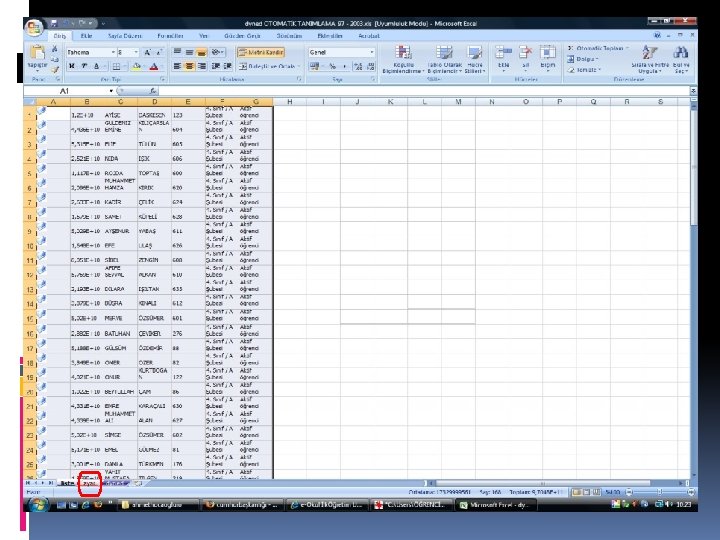This screenshot has width=720, height=540.
Task: Open the Dolgu fill dropdown
Action: coord(583,59)
